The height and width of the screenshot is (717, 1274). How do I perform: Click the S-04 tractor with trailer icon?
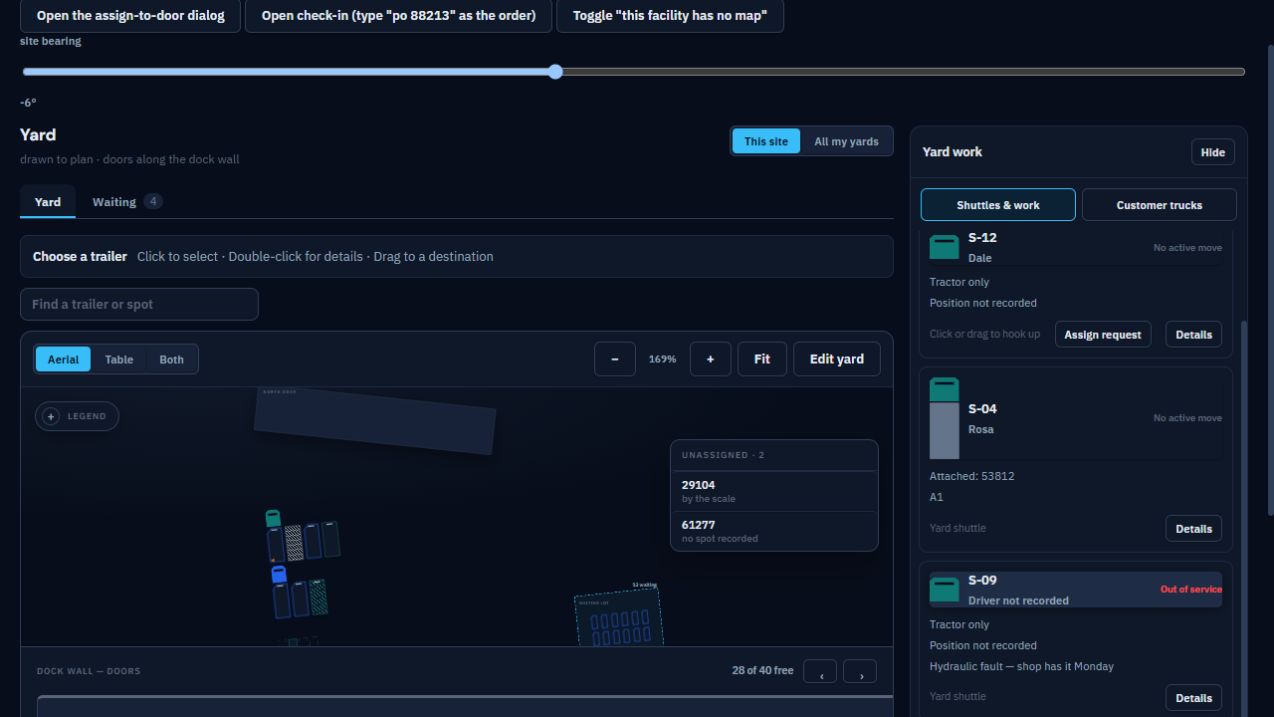[x=944, y=418]
